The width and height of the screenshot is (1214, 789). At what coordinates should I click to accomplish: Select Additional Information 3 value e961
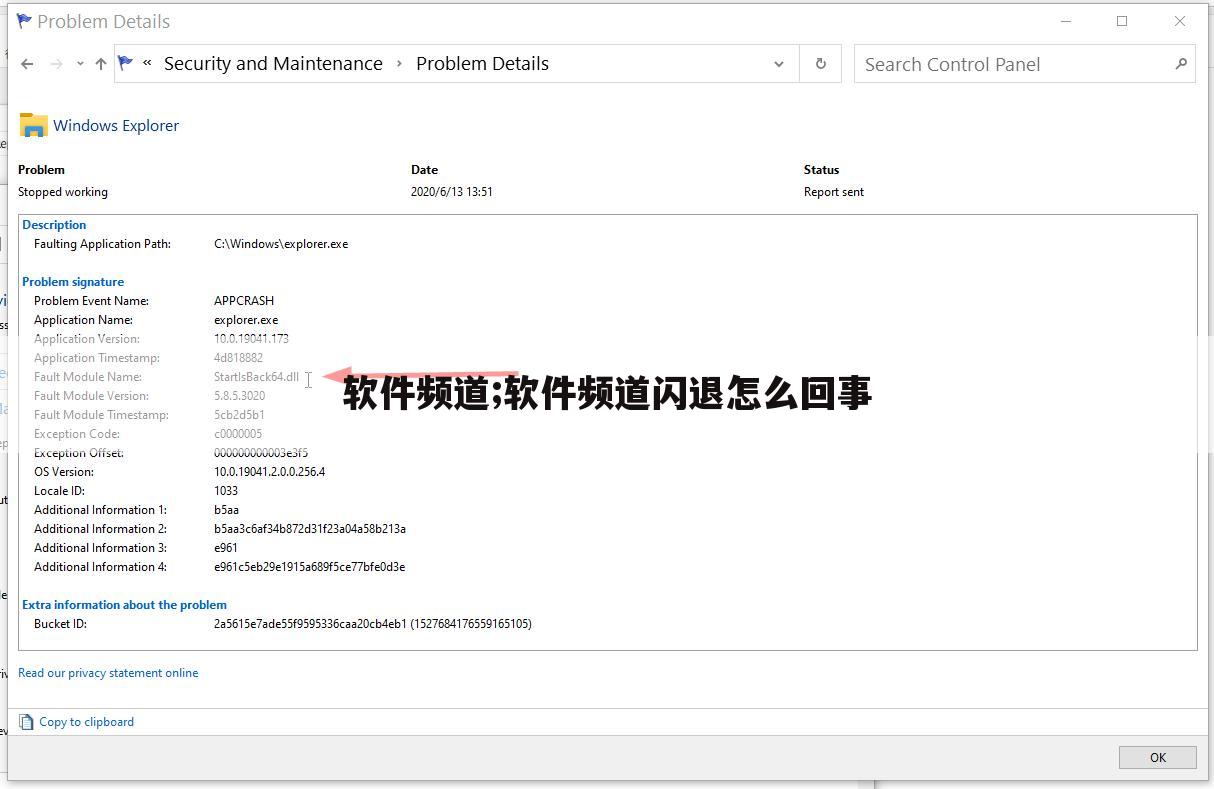(x=226, y=548)
